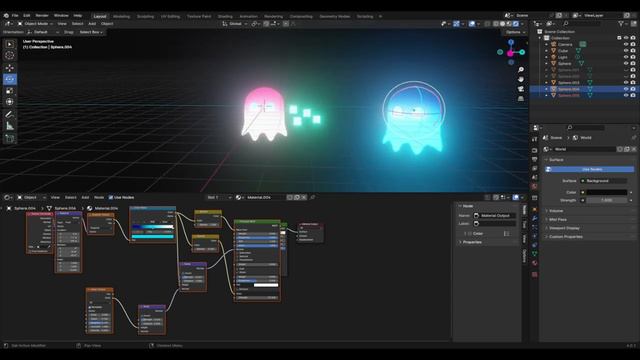640x360 pixels.
Task: Disable Sphere.005 in renders via camera icon
Action: point(633,95)
